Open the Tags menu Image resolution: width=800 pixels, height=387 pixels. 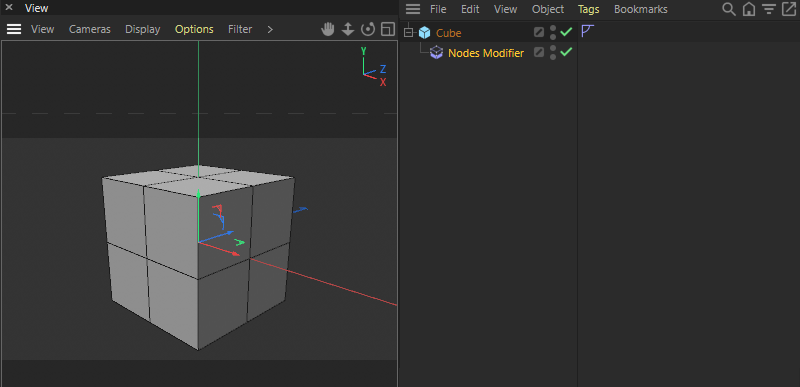coord(589,9)
